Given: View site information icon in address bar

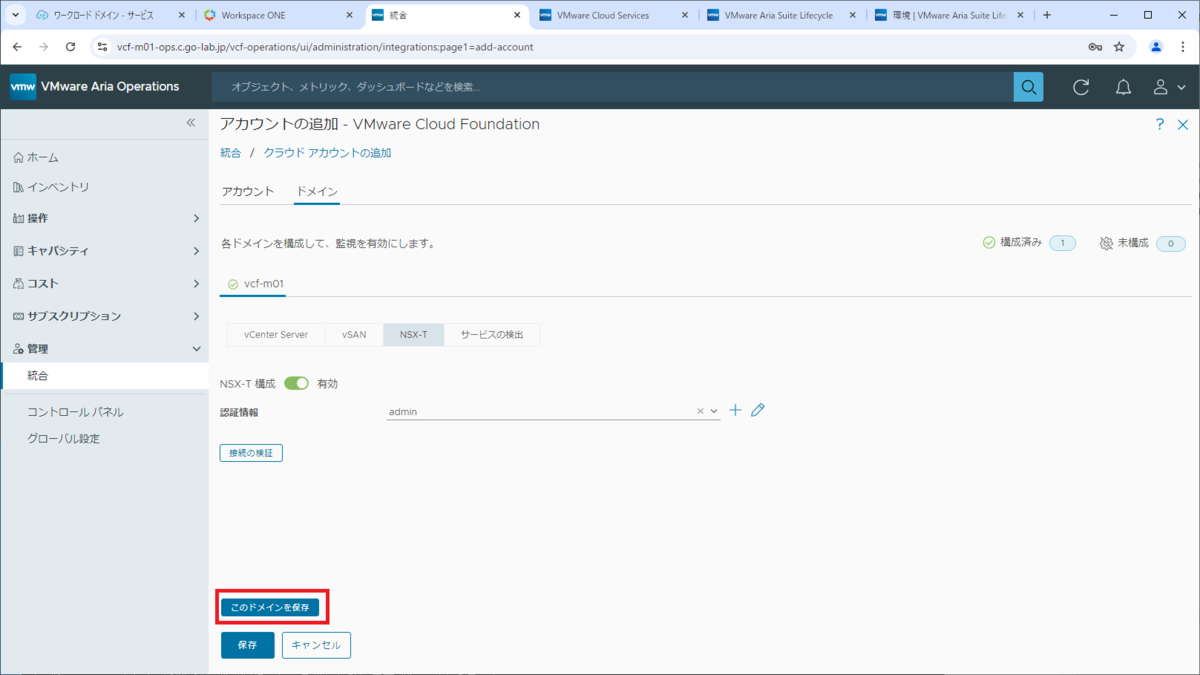Looking at the screenshot, I should [101, 47].
